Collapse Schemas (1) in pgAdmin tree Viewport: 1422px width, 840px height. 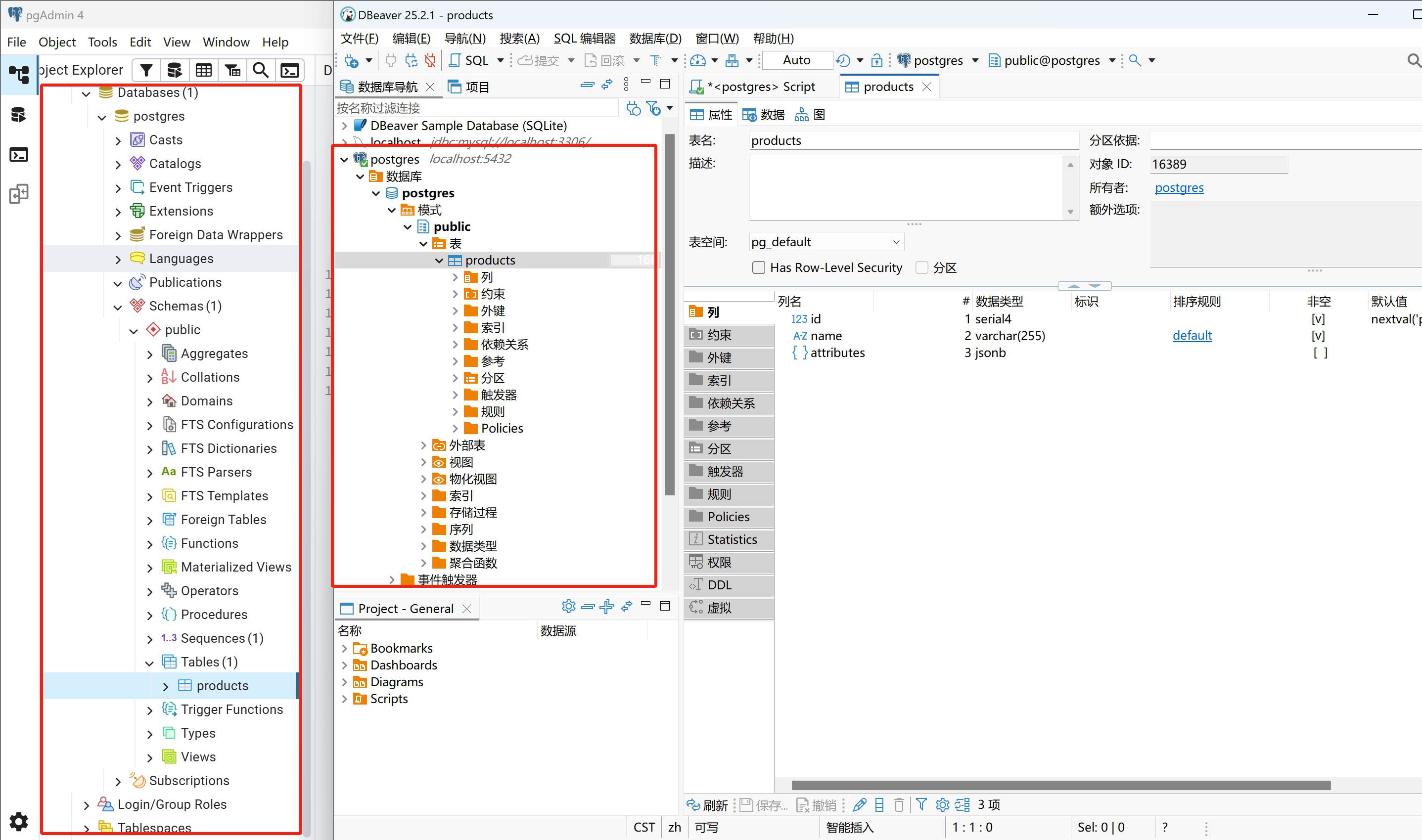(x=118, y=307)
